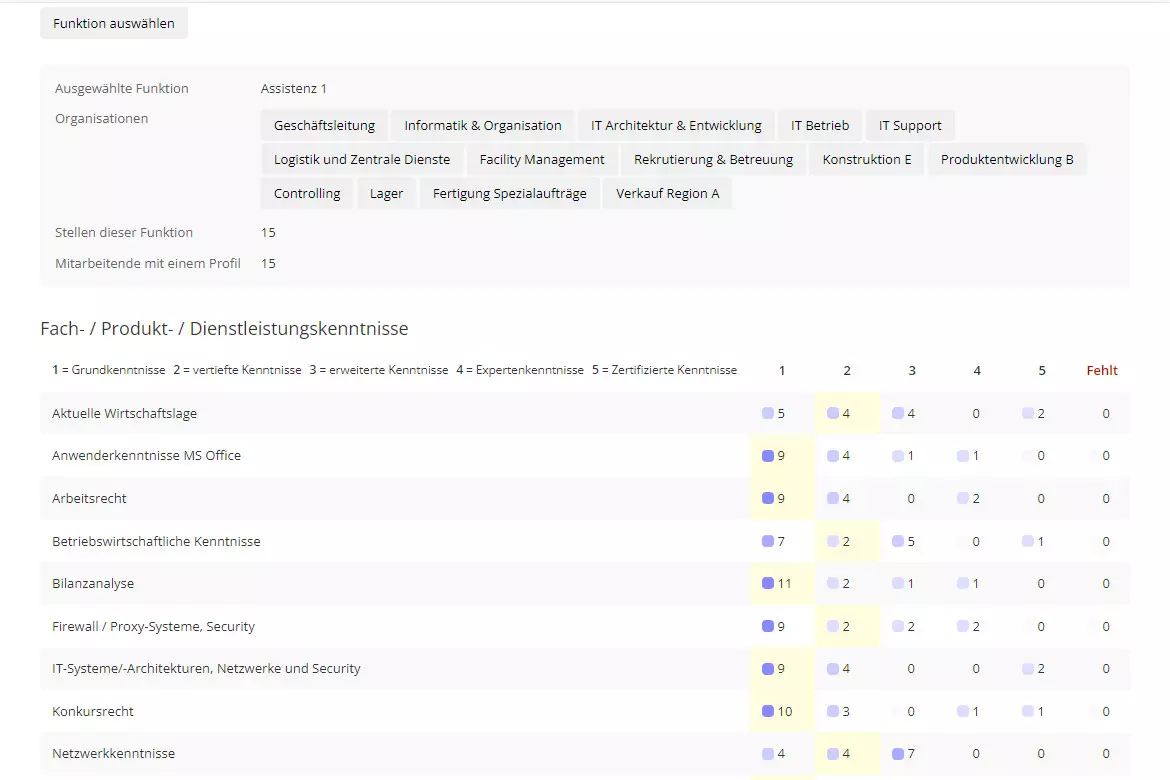The height and width of the screenshot is (780, 1170).
Task: Click level 1 square for Firewall / Proxy-Systeme
Action: pyautogui.click(x=768, y=626)
